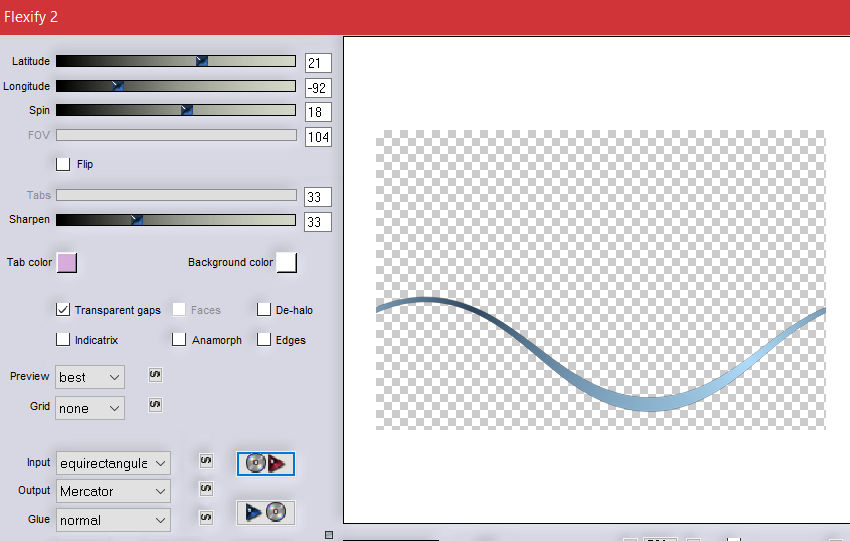Click the cycle icon next to Grid
Viewport: 850px width, 541px height.
(x=155, y=404)
